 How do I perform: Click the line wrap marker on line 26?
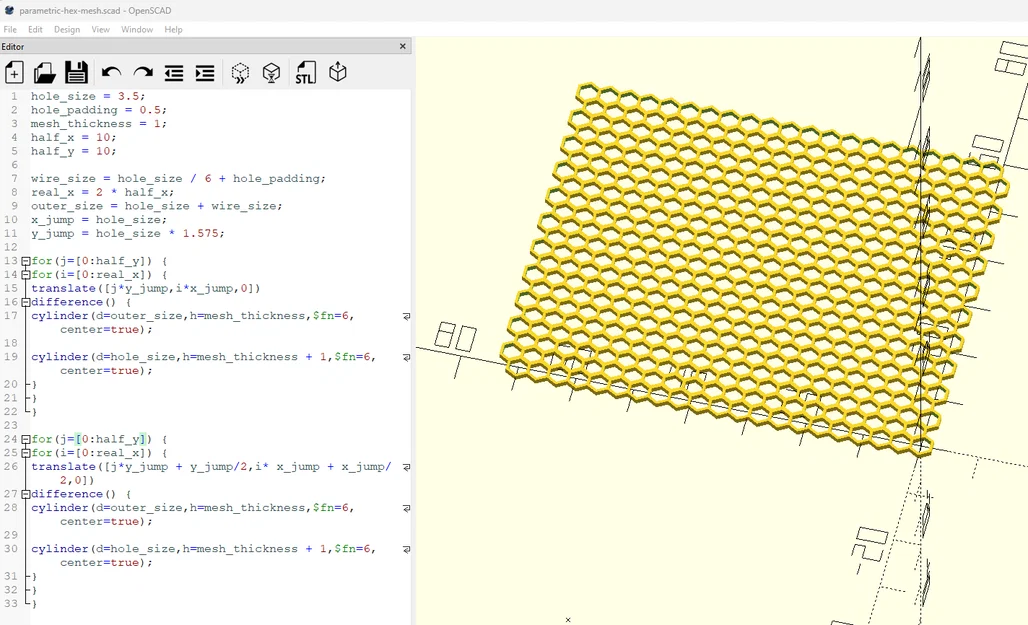click(406, 468)
